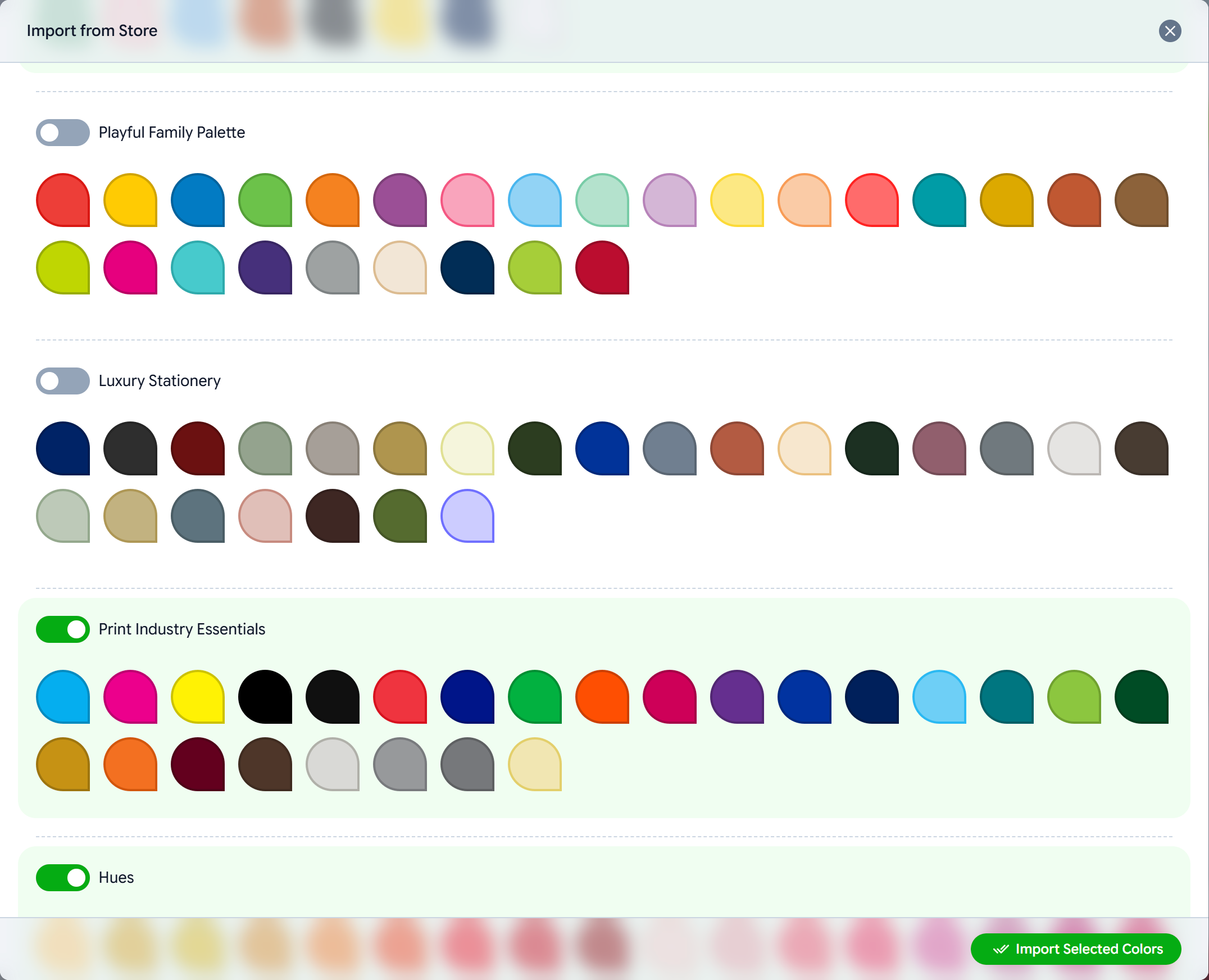Select the black swatch in Print Industry Essentials
The image size is (1209, 980).
[266, 697]
